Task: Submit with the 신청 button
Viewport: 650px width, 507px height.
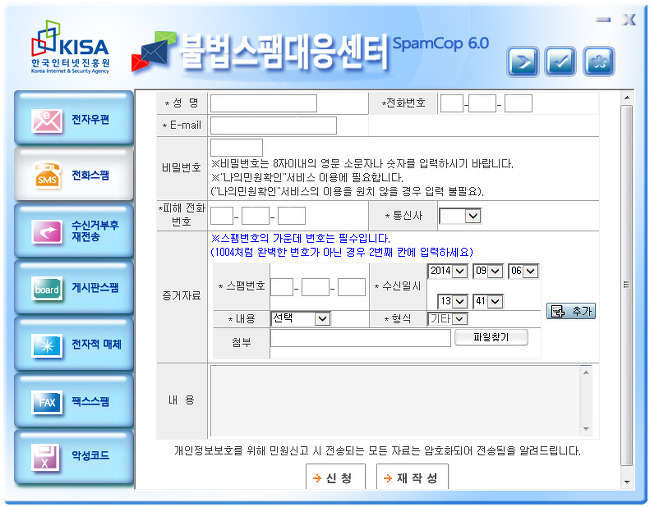Action: click(x=335, y=478)
